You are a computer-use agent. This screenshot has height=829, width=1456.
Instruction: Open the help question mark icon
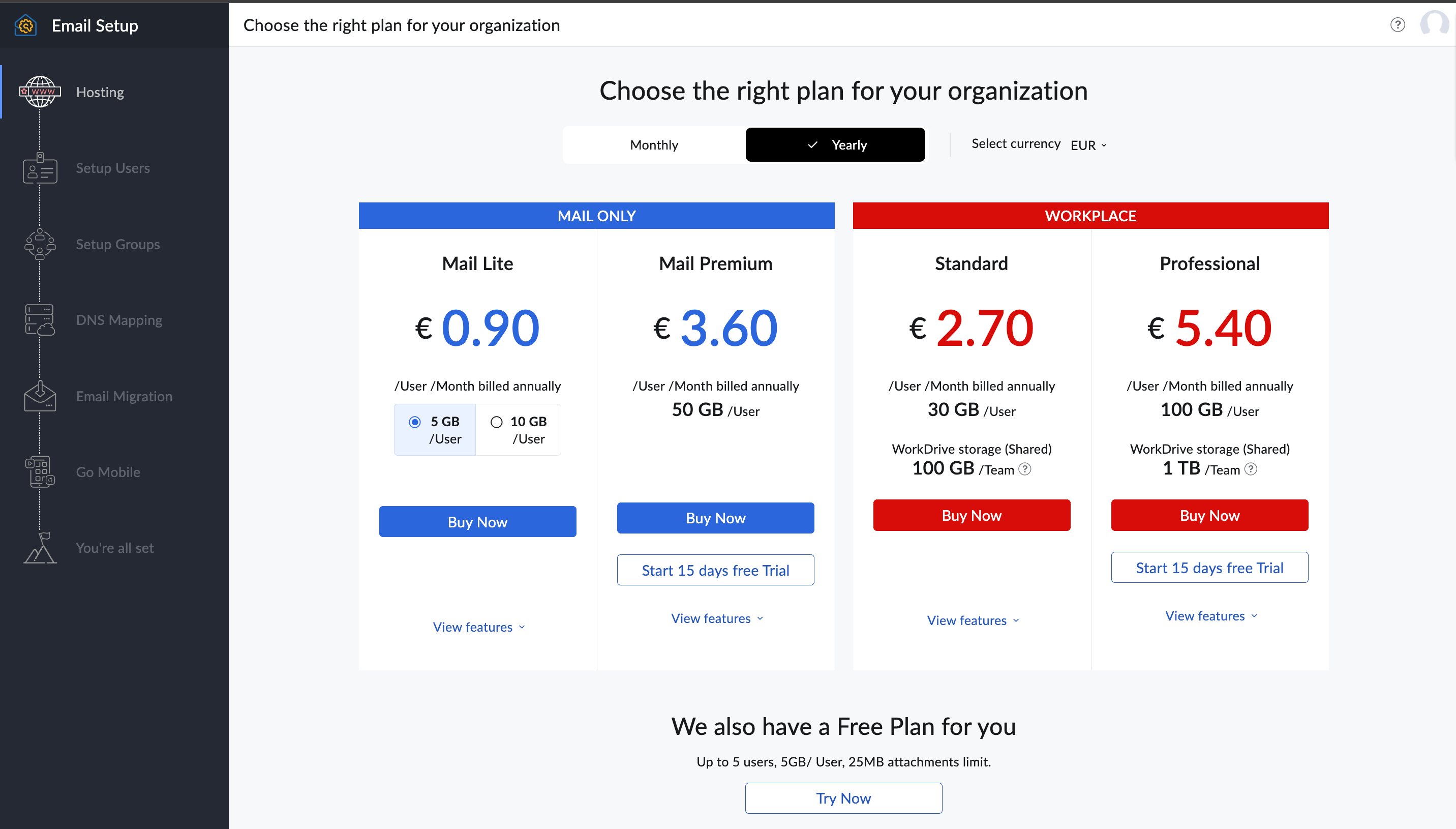point(1398,25)
